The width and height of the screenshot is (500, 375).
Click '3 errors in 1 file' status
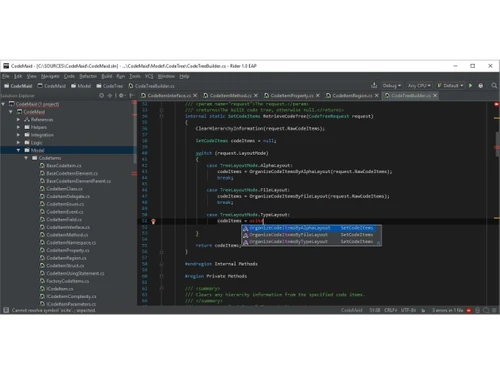448,310
